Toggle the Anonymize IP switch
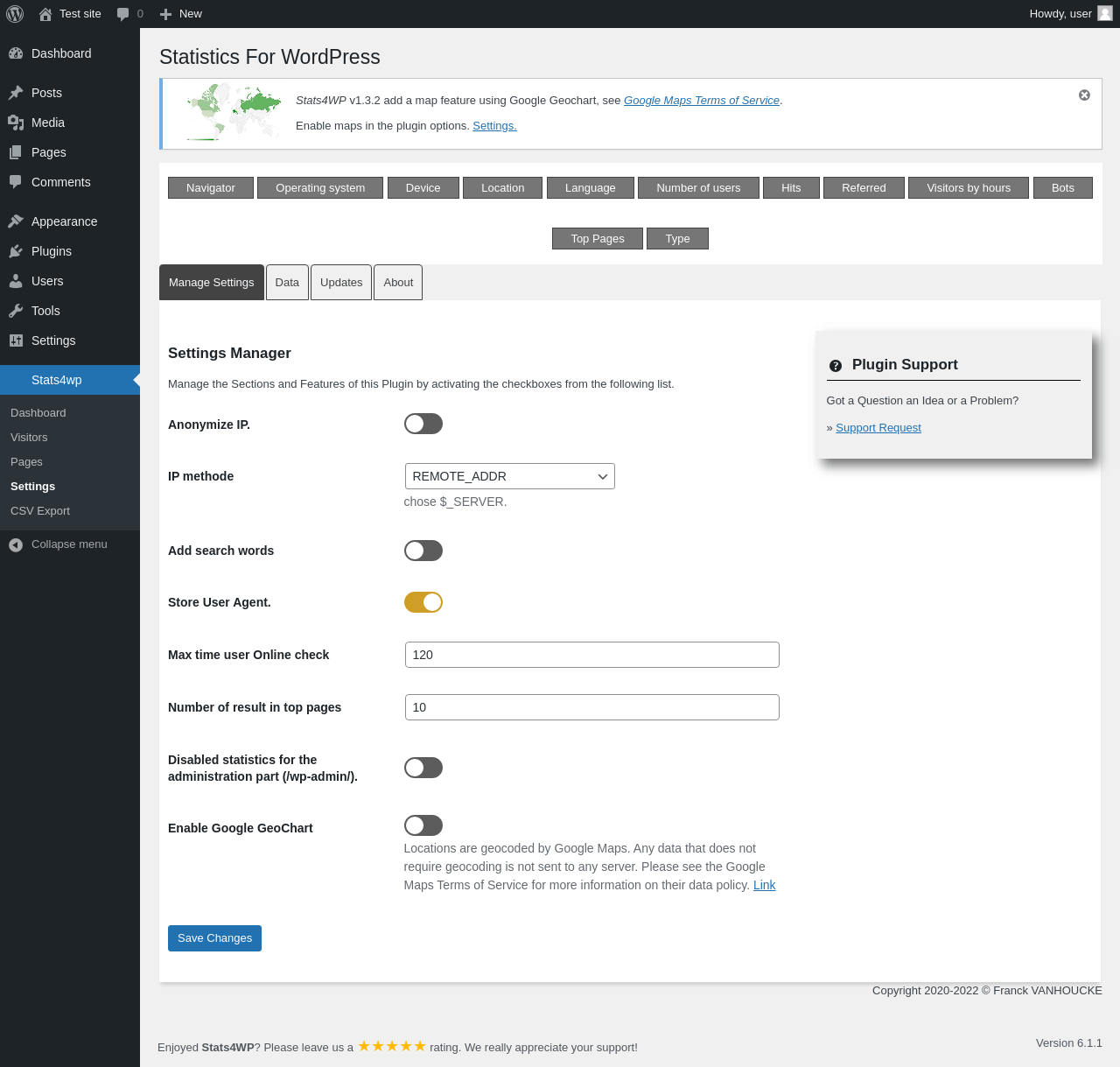 pos(423,424)
